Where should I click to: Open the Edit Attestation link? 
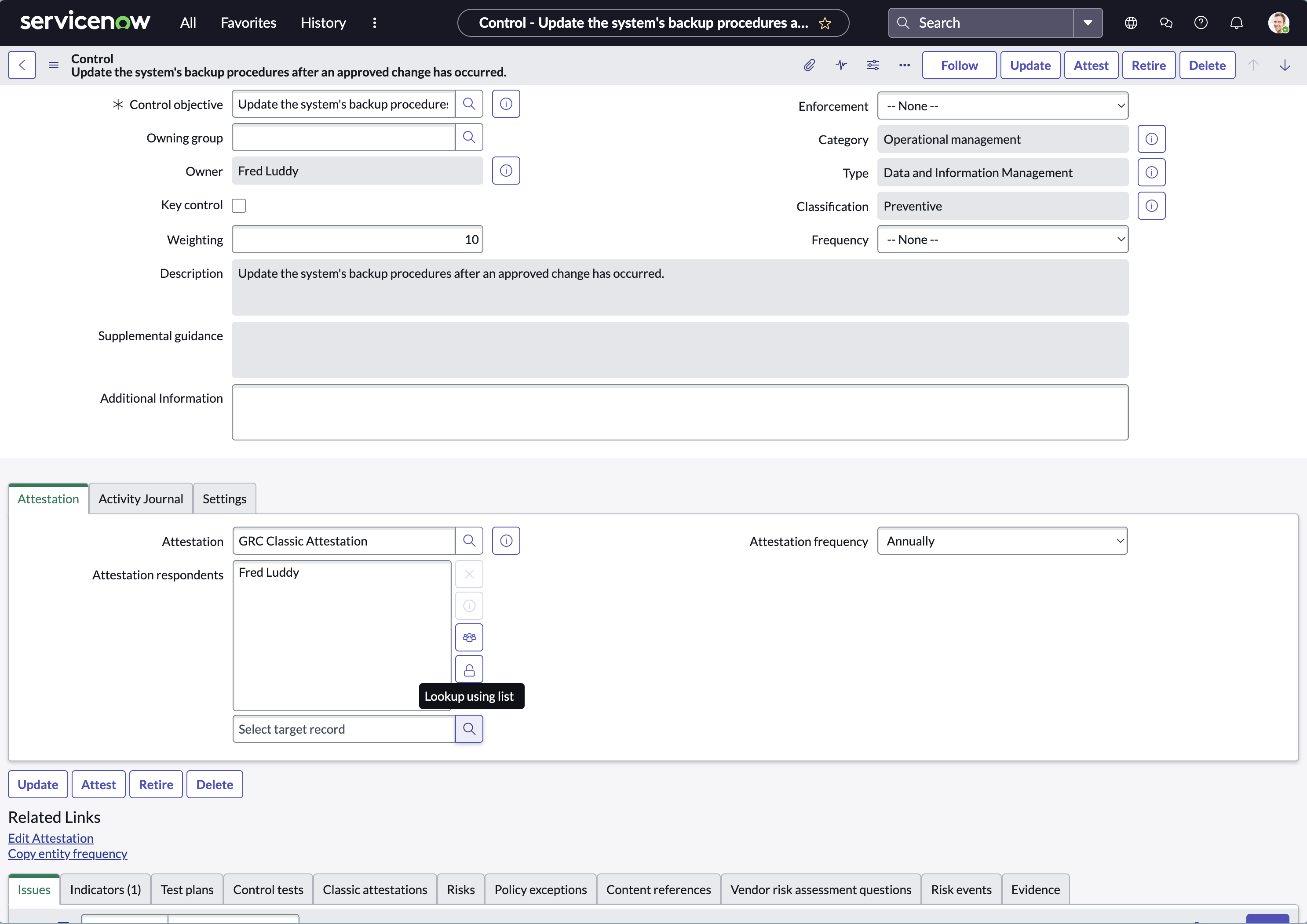click(x=51, y=838)
